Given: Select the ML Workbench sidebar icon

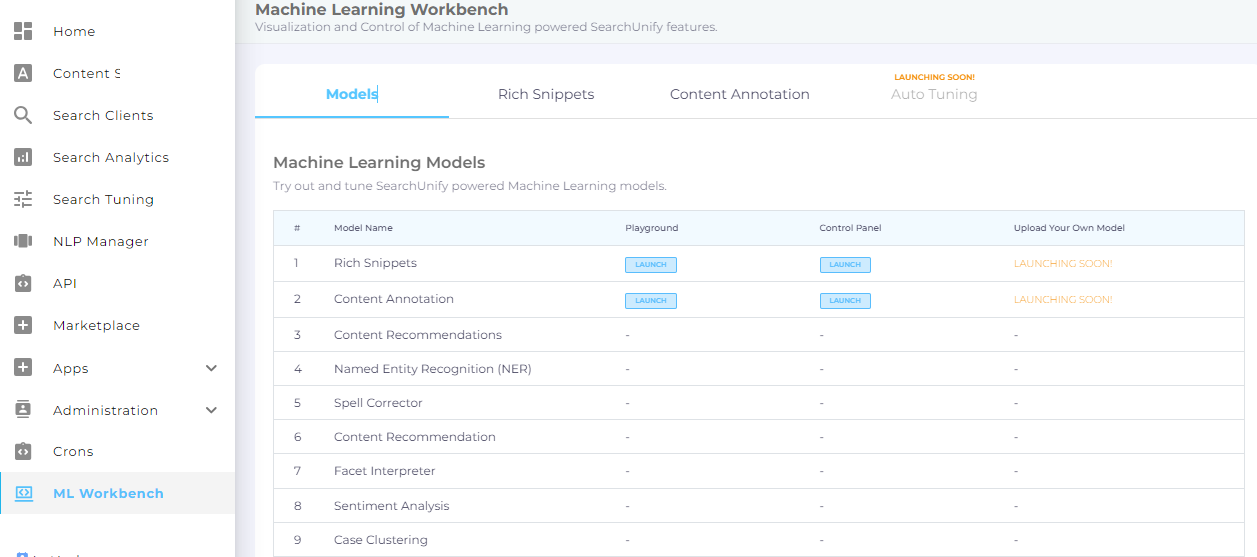Looking at the screenshot, I should 24,493.
